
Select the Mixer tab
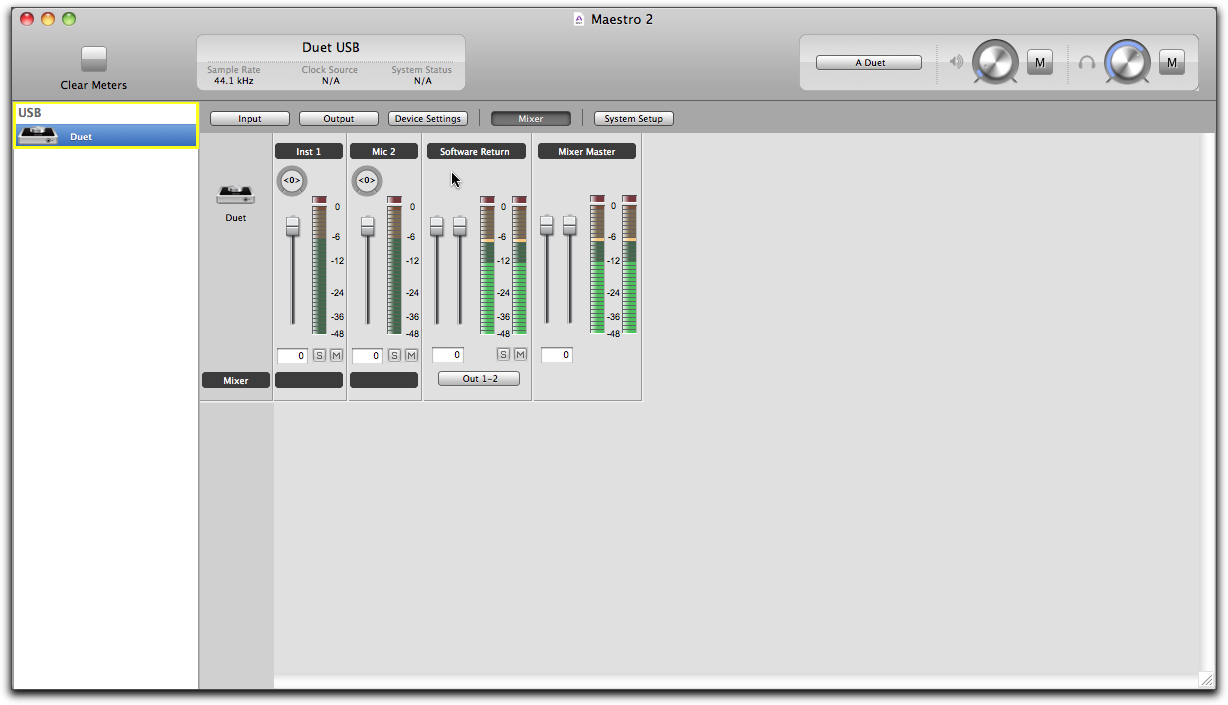point(531,118)
